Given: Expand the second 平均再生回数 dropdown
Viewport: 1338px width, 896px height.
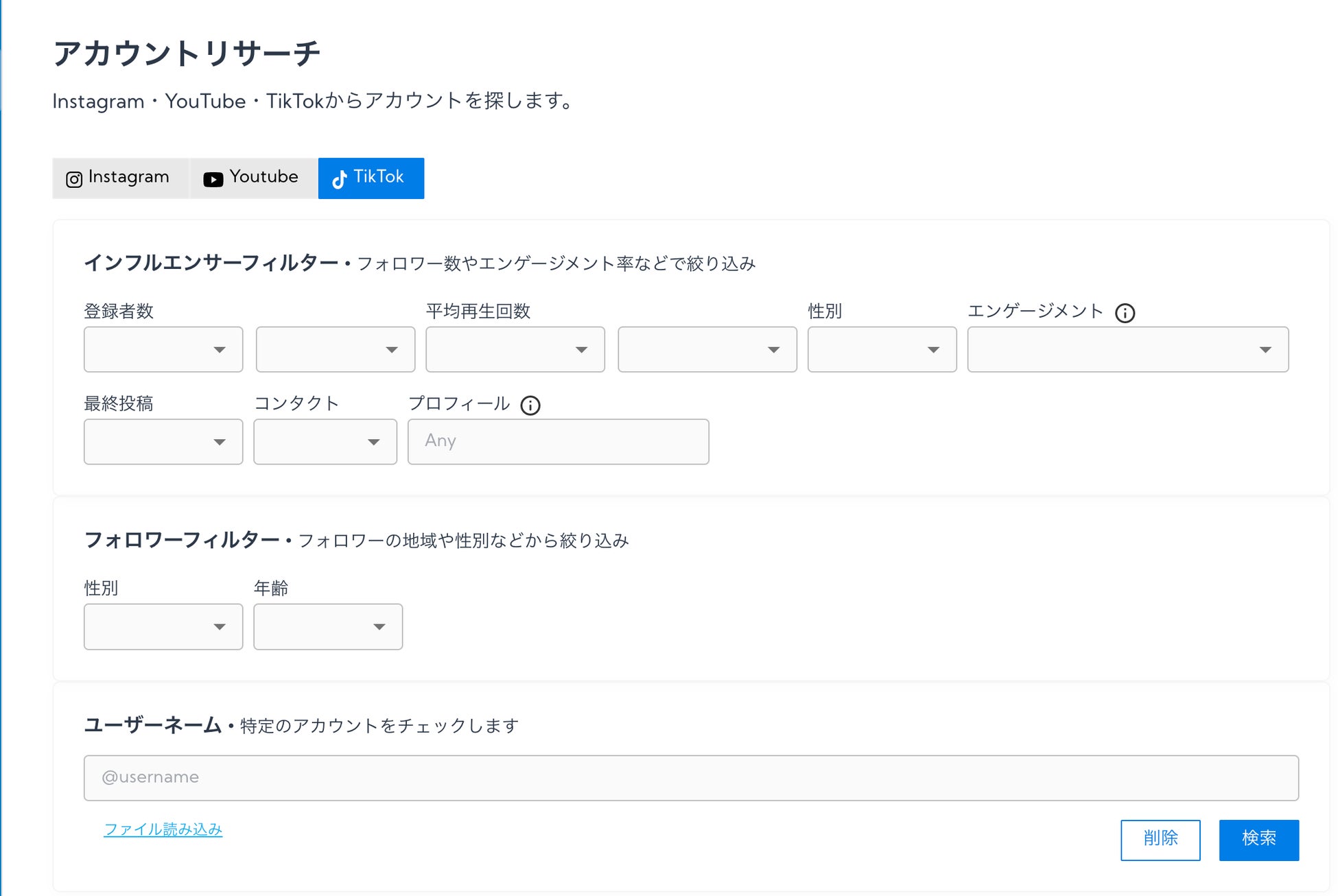Looking at the screenshot, I should pyautogui.click(x=707, y=349).
